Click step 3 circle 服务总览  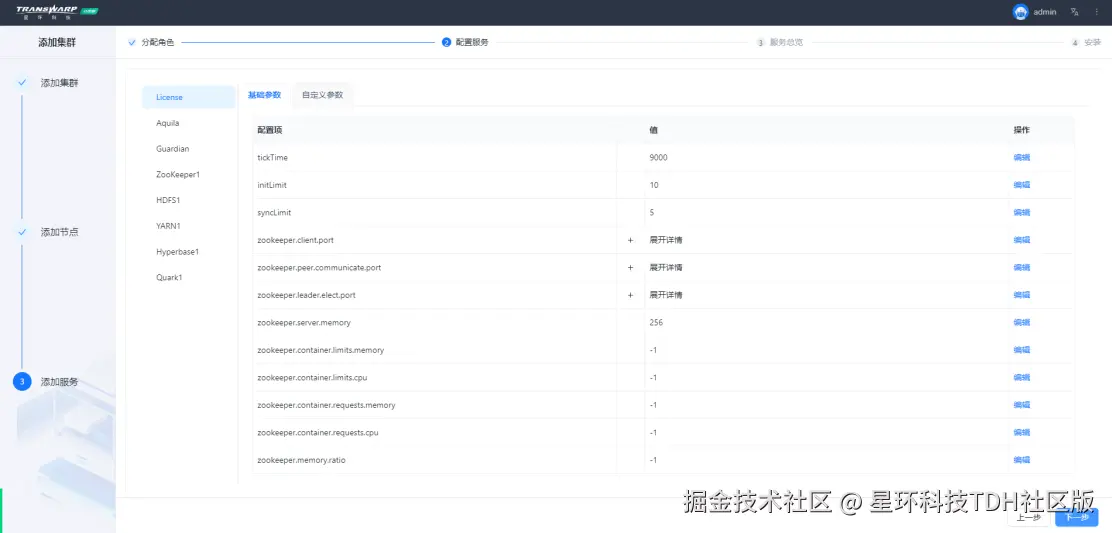tap(760, 43)
